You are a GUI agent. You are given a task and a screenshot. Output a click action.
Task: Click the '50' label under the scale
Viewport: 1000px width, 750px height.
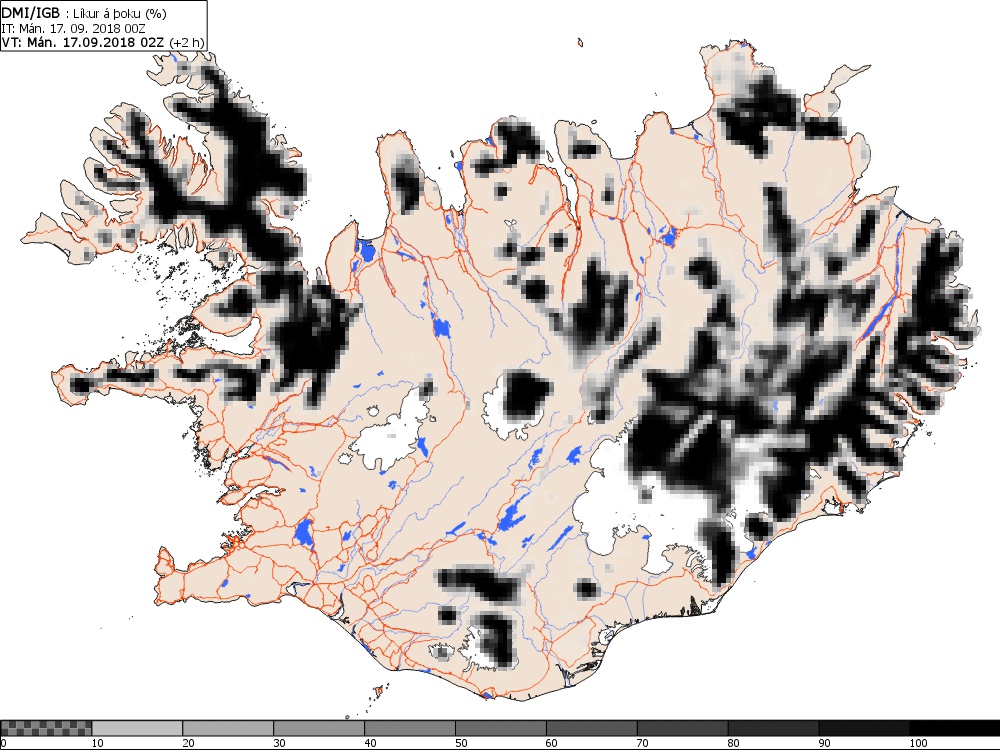[461, 743]
